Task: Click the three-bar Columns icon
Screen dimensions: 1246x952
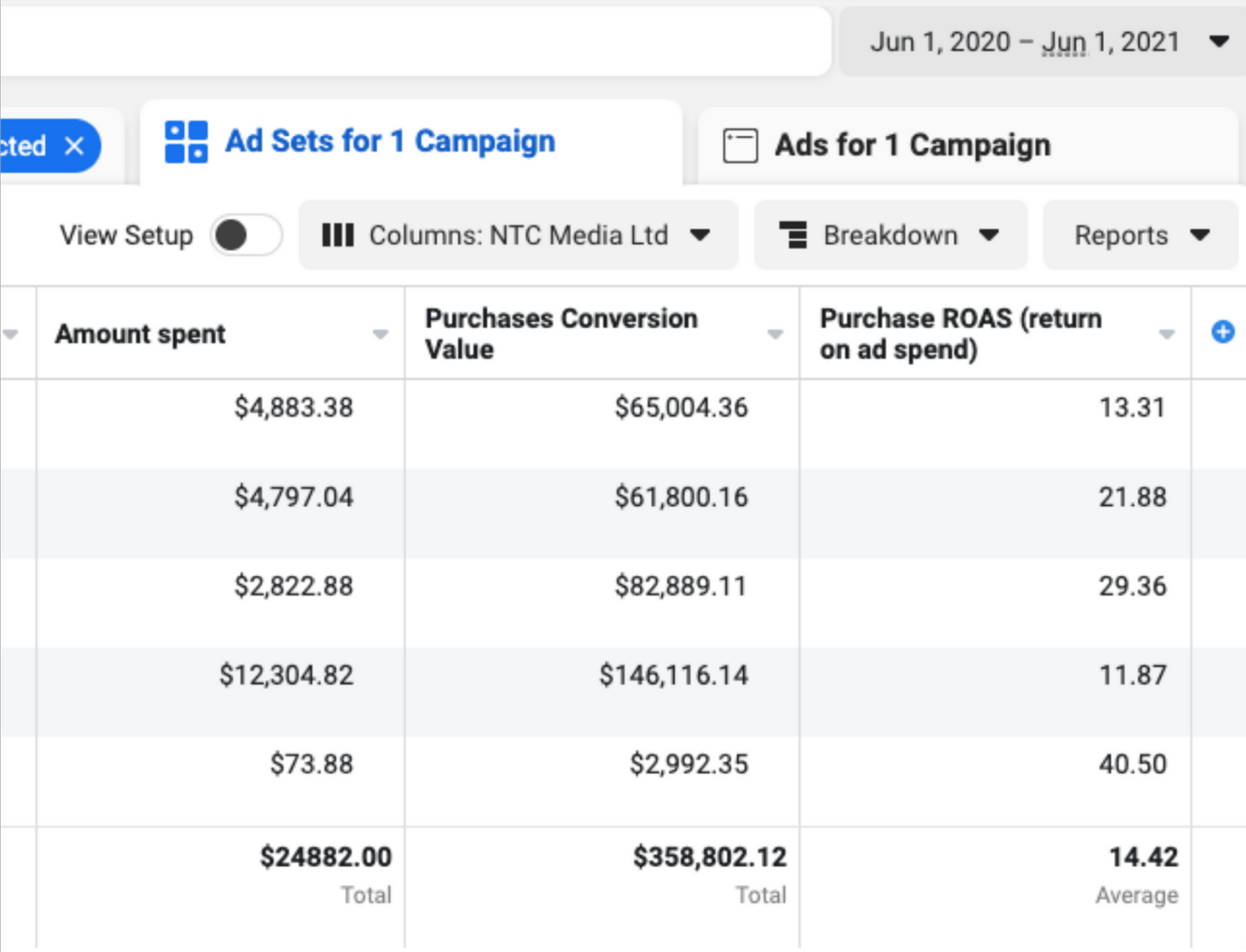Action: pyautogui.click(x=338, y=235)
